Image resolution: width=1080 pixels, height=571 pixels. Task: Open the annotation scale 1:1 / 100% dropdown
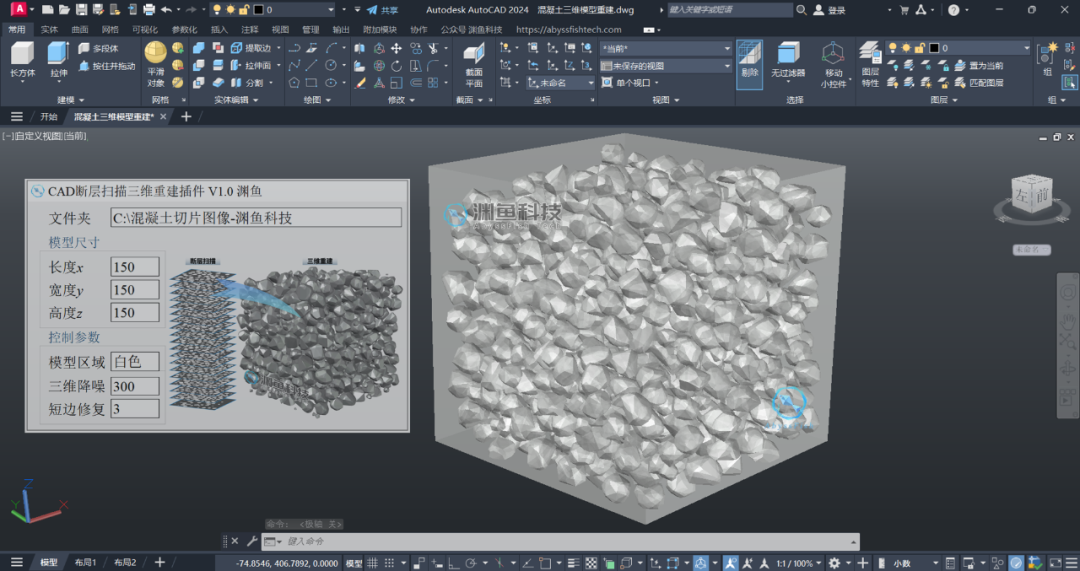(x=798, y=563)
